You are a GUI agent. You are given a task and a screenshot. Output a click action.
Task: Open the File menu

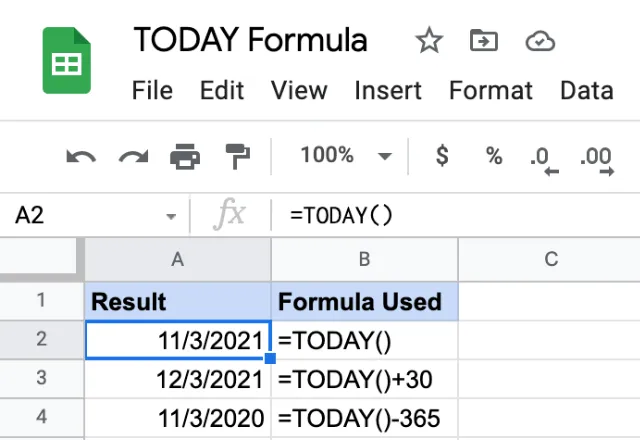click(152, 90)
